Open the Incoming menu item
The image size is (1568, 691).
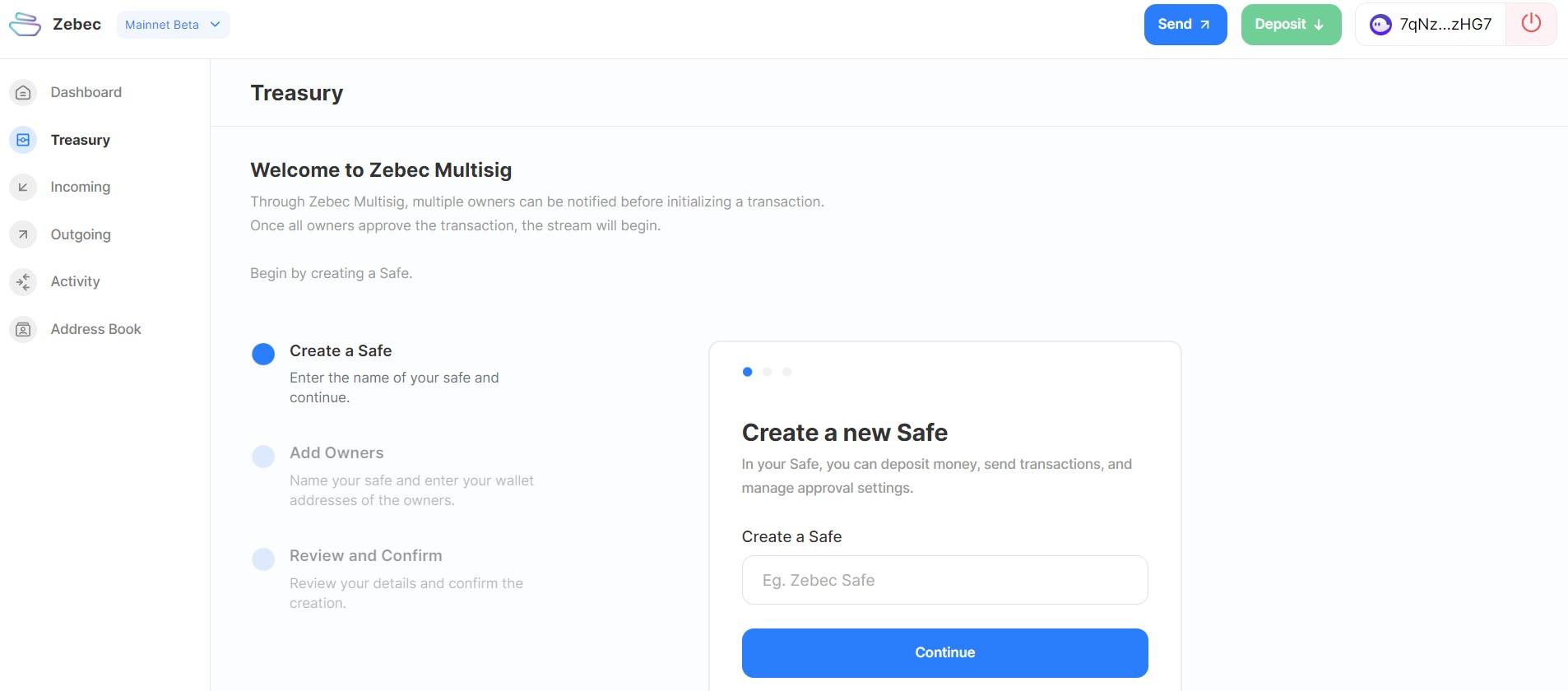pyautogui.click(x=80, y=188)
